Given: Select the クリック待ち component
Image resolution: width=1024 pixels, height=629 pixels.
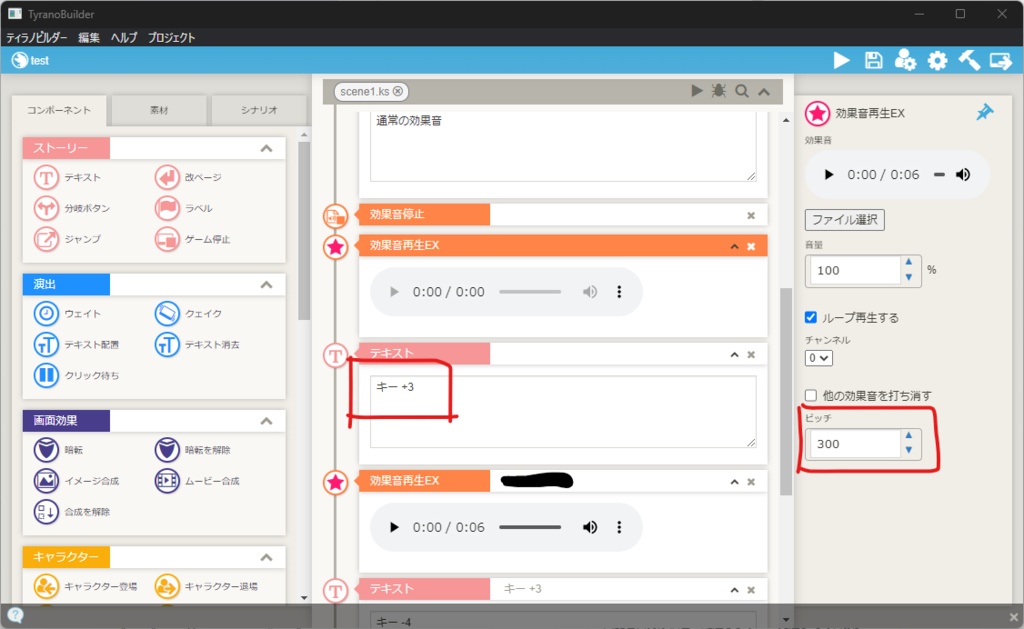Looking at the screenshot, I should pyautogui.click(x=77, y=376).
